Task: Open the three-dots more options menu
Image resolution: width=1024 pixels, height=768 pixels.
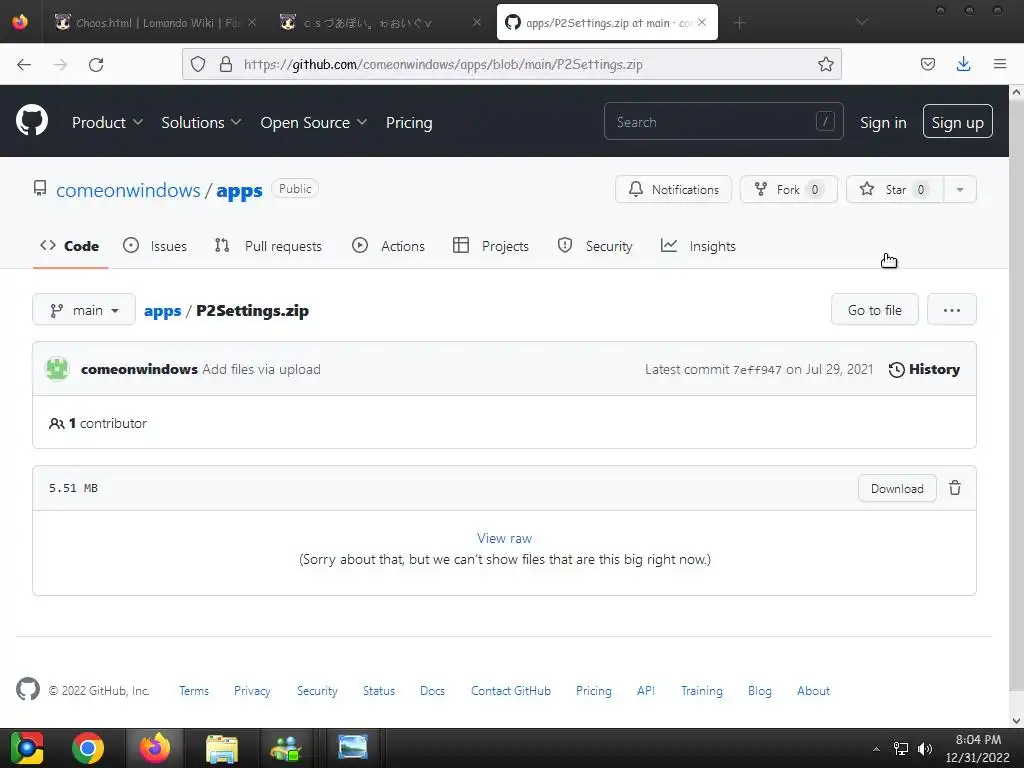Action: coord(952,310)
